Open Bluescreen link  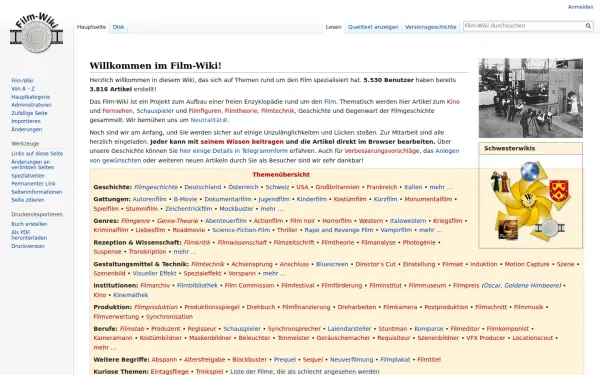332,264
